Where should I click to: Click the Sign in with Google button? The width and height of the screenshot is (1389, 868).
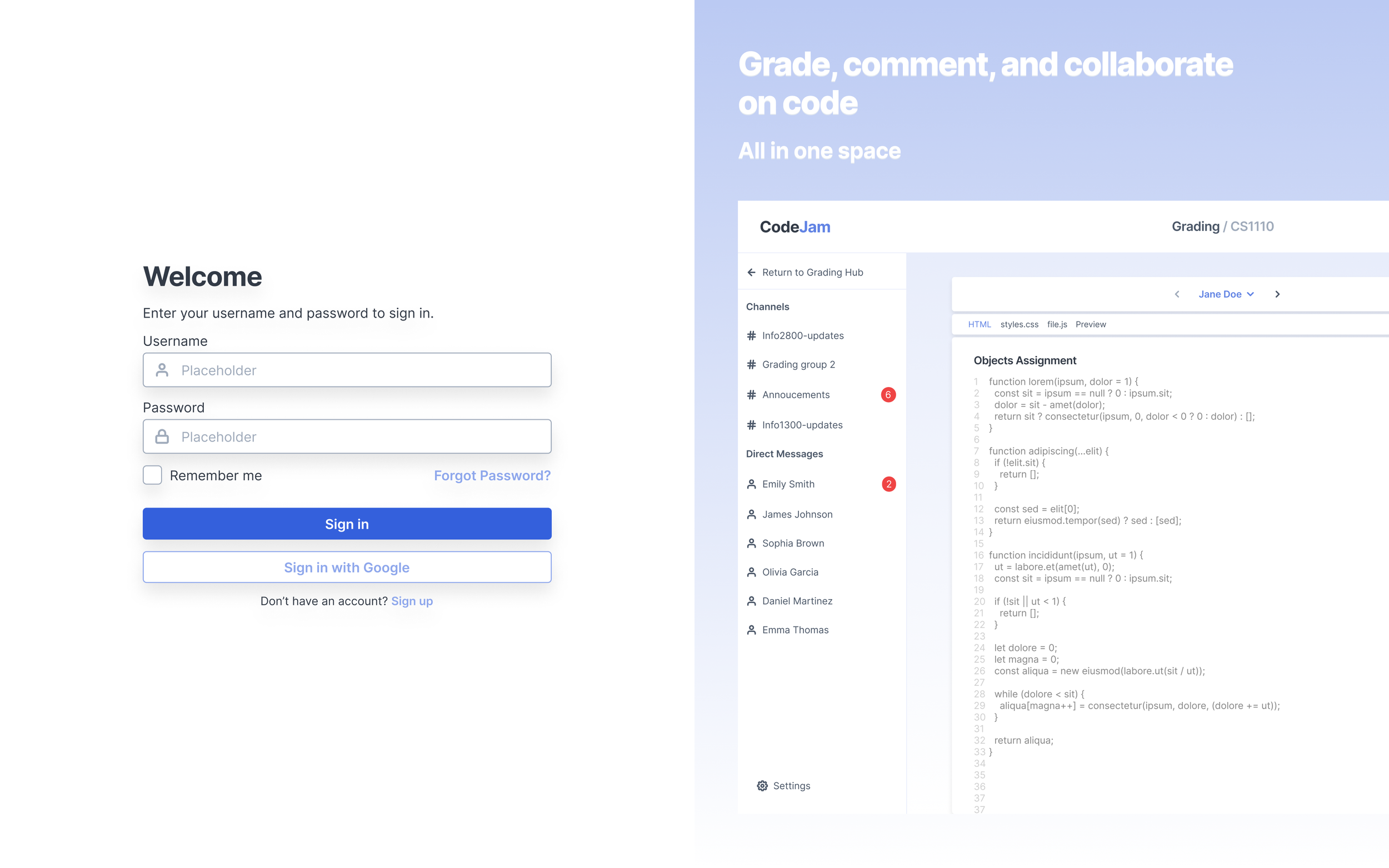coord(347,567)
